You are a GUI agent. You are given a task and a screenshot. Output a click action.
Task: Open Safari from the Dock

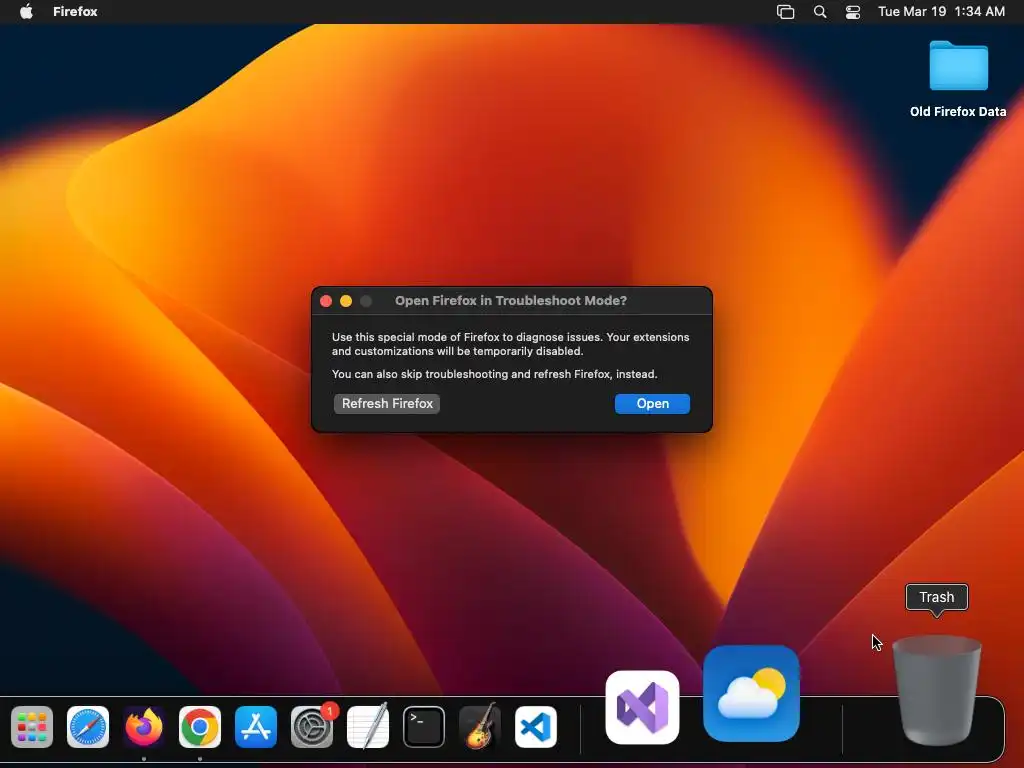point(88,727)
